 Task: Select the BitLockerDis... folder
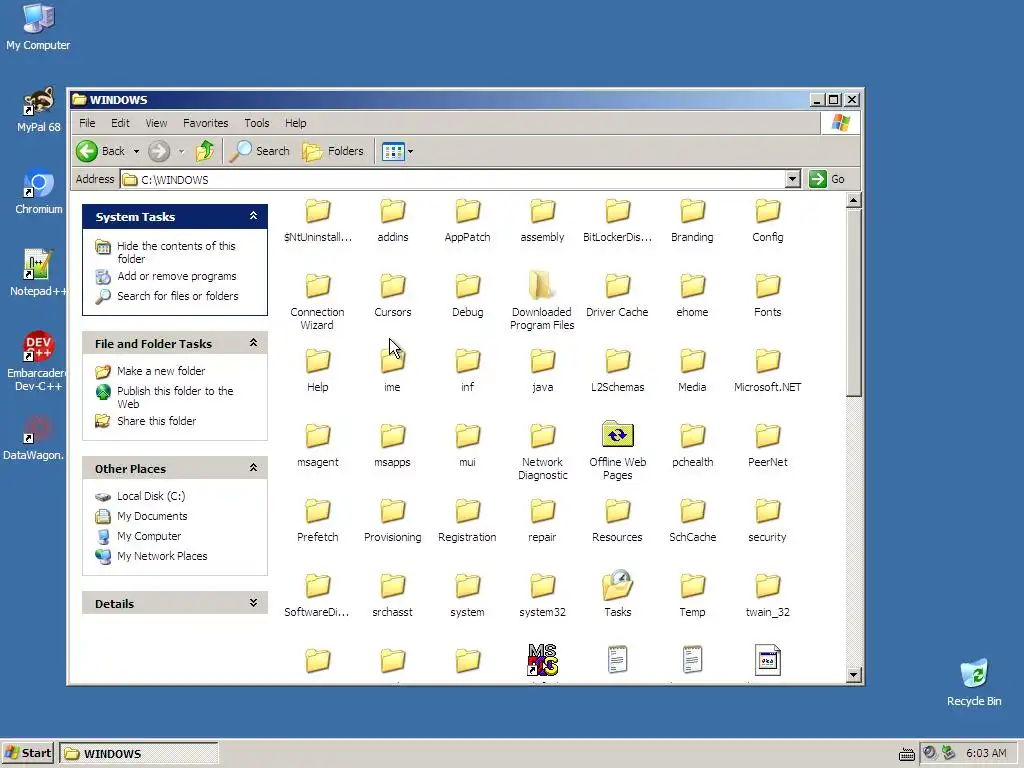617,219
